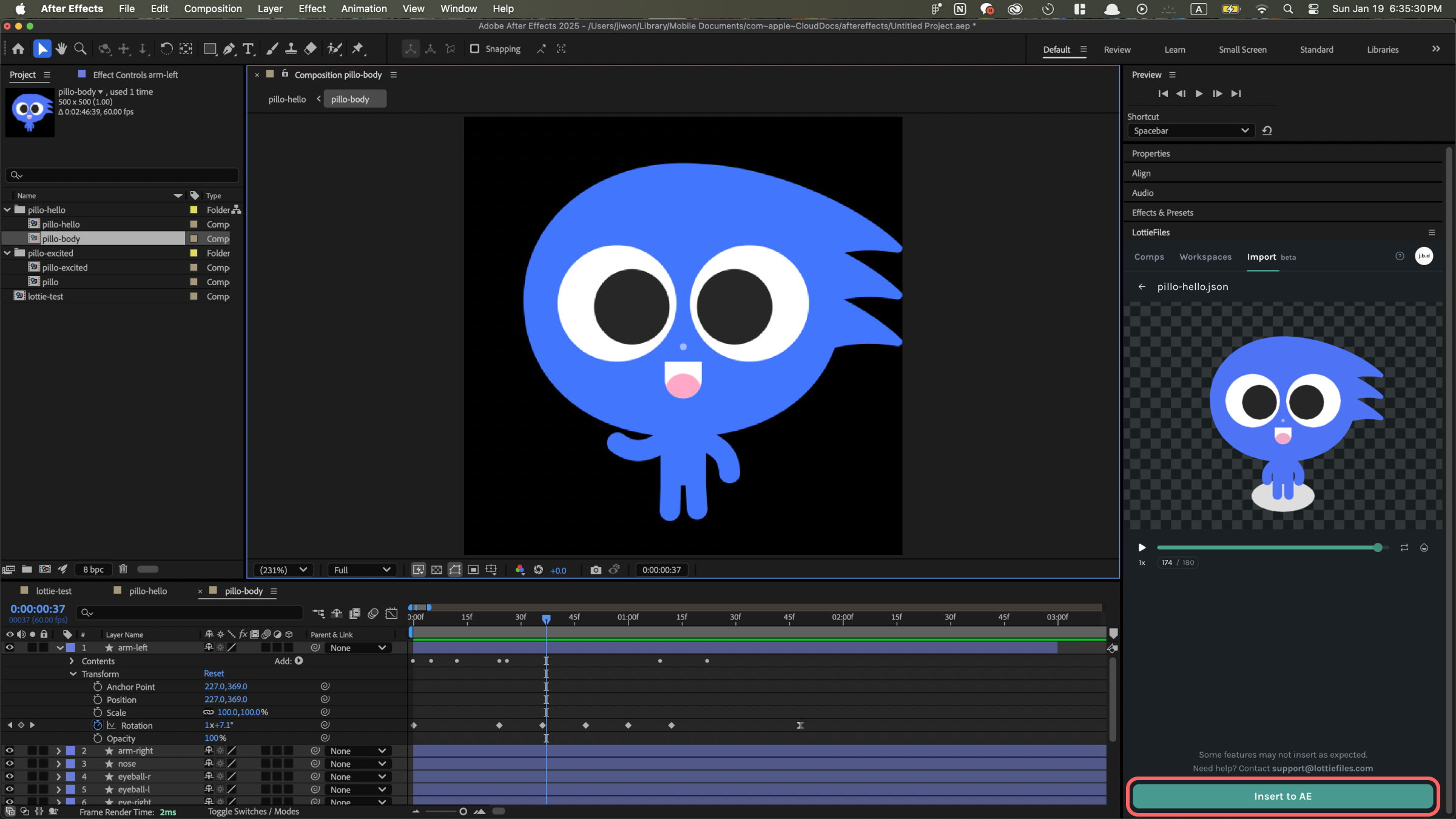Hide the arm-left layer
The width and height of the screenshot is (1456, 819).
pos(10,647)
